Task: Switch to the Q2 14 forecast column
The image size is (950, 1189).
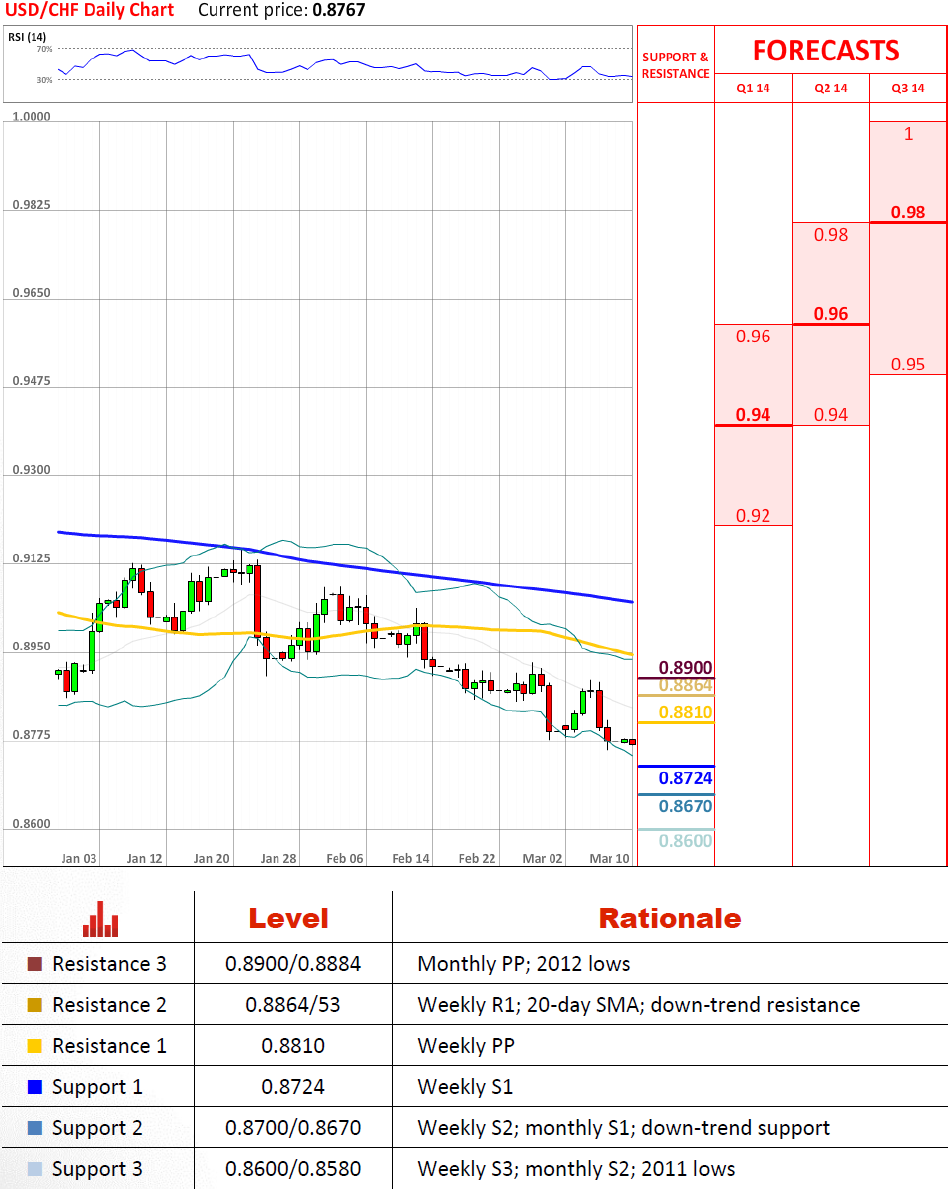Action: point(830,88)
